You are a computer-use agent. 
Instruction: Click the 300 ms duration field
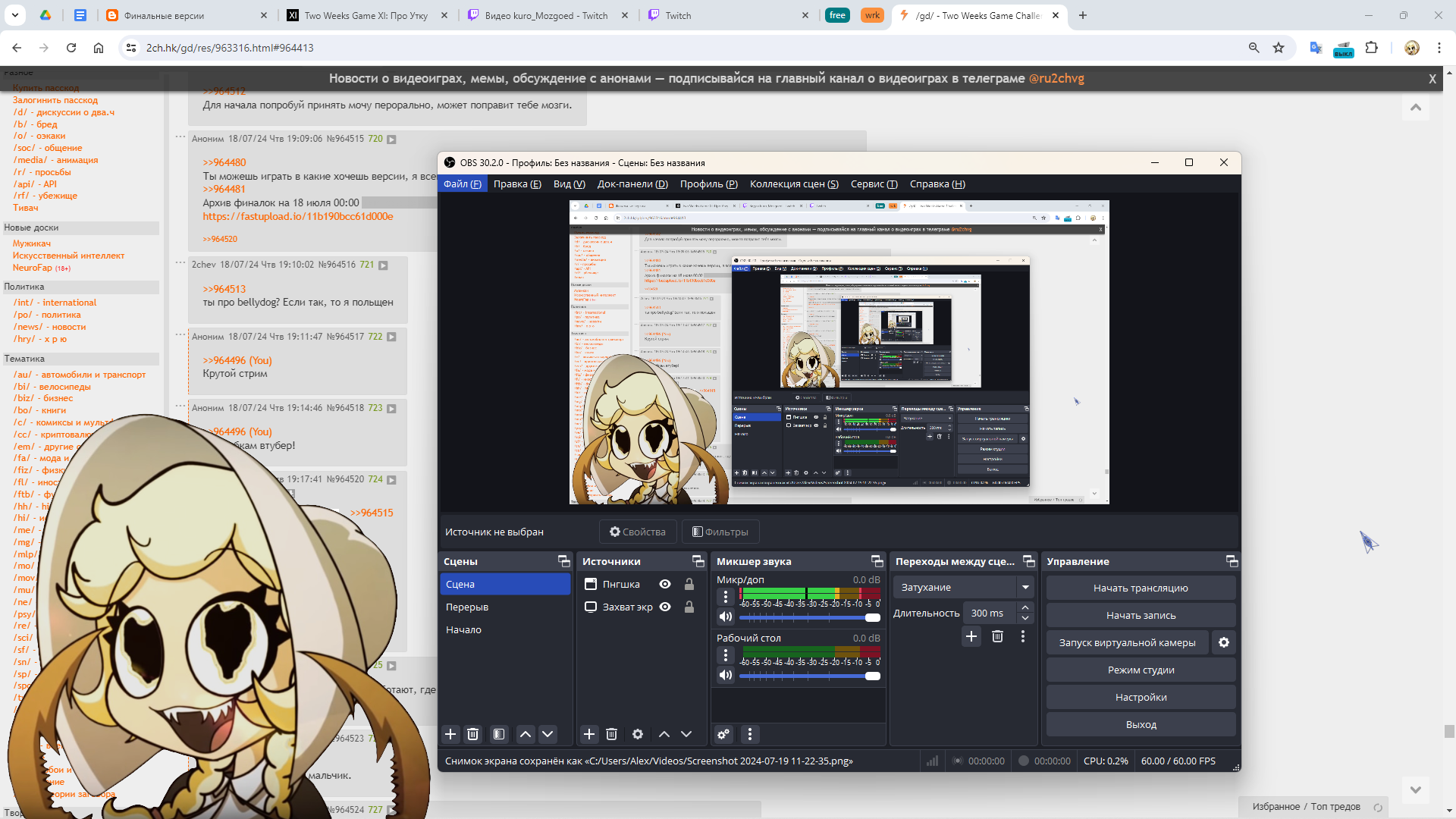coord(989,613)
